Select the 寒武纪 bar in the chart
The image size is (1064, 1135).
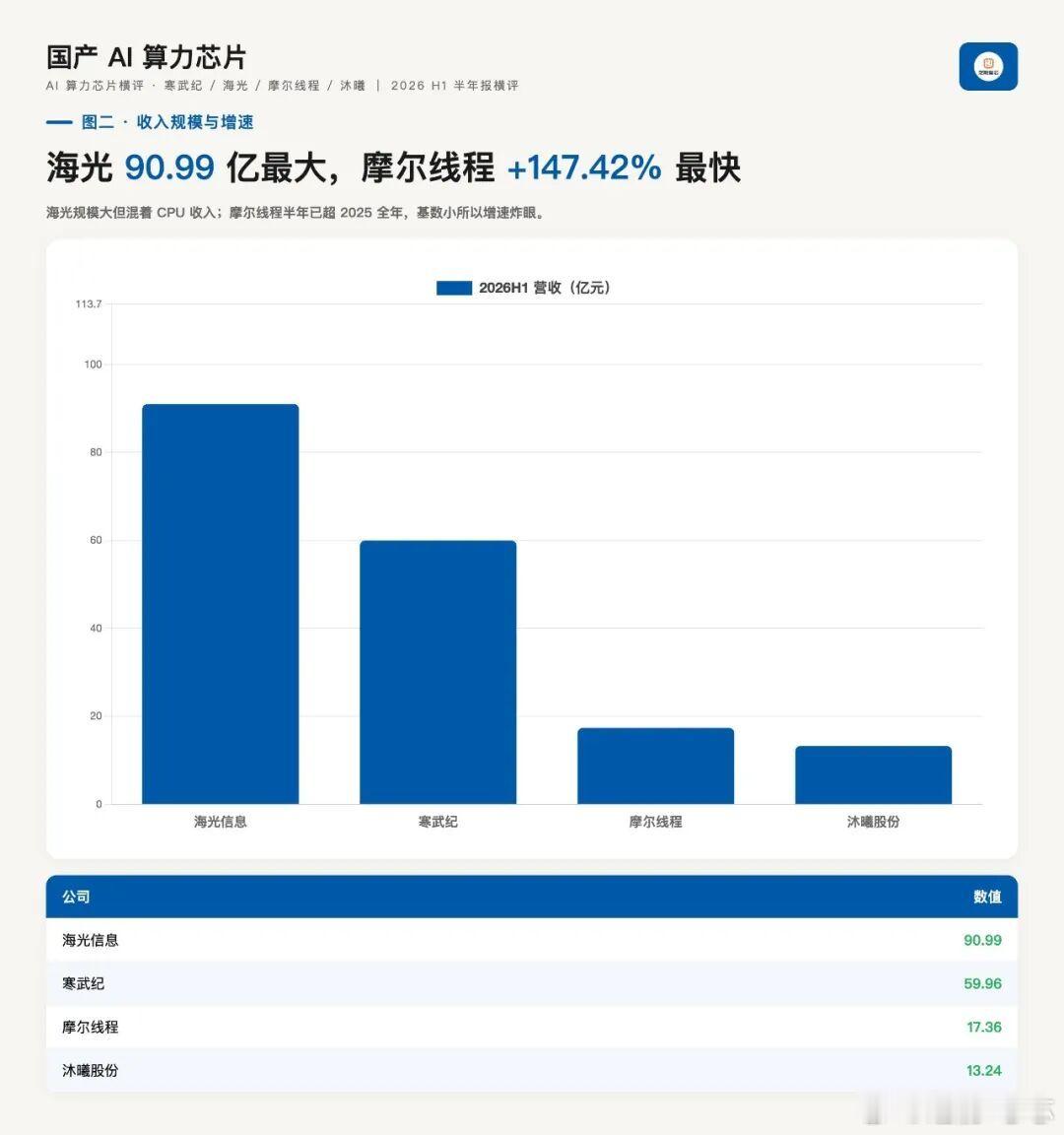(437, 672)
